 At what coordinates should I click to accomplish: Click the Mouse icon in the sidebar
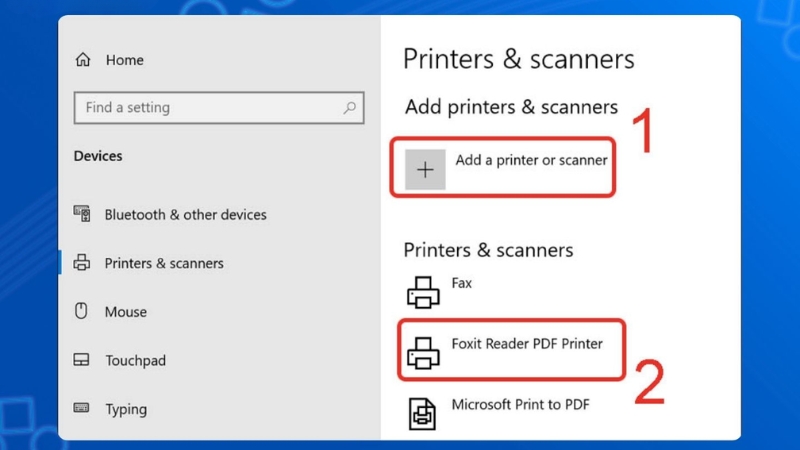pyautogui.click(x=82, y=312)
